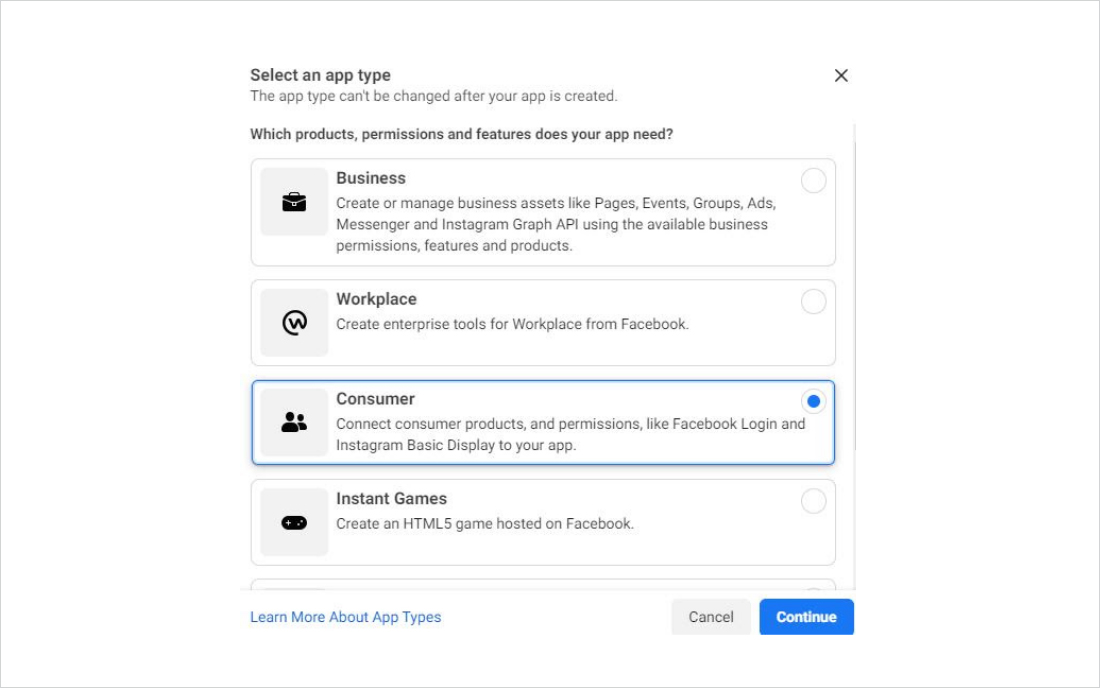Select the Workplace radio button
The width and height of the screenshot is (1100, 688).
tap(813, 302)
